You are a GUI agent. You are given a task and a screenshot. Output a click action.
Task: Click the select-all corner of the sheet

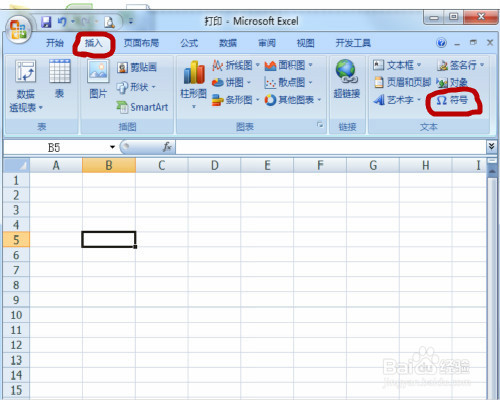coord(16,165)
